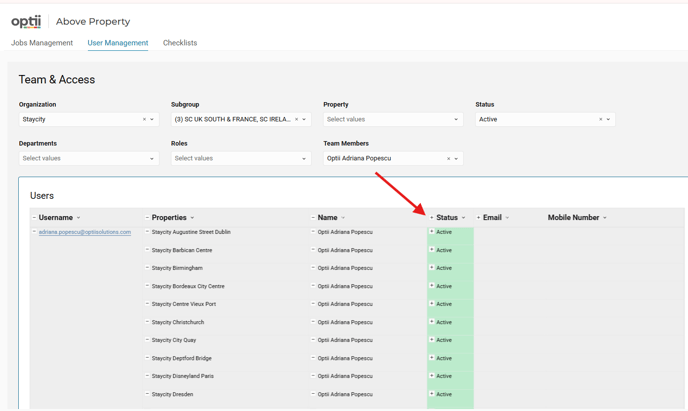Collapse the Name column header
Viewport: 688px width, 411px height.
(x=313, y=218)
